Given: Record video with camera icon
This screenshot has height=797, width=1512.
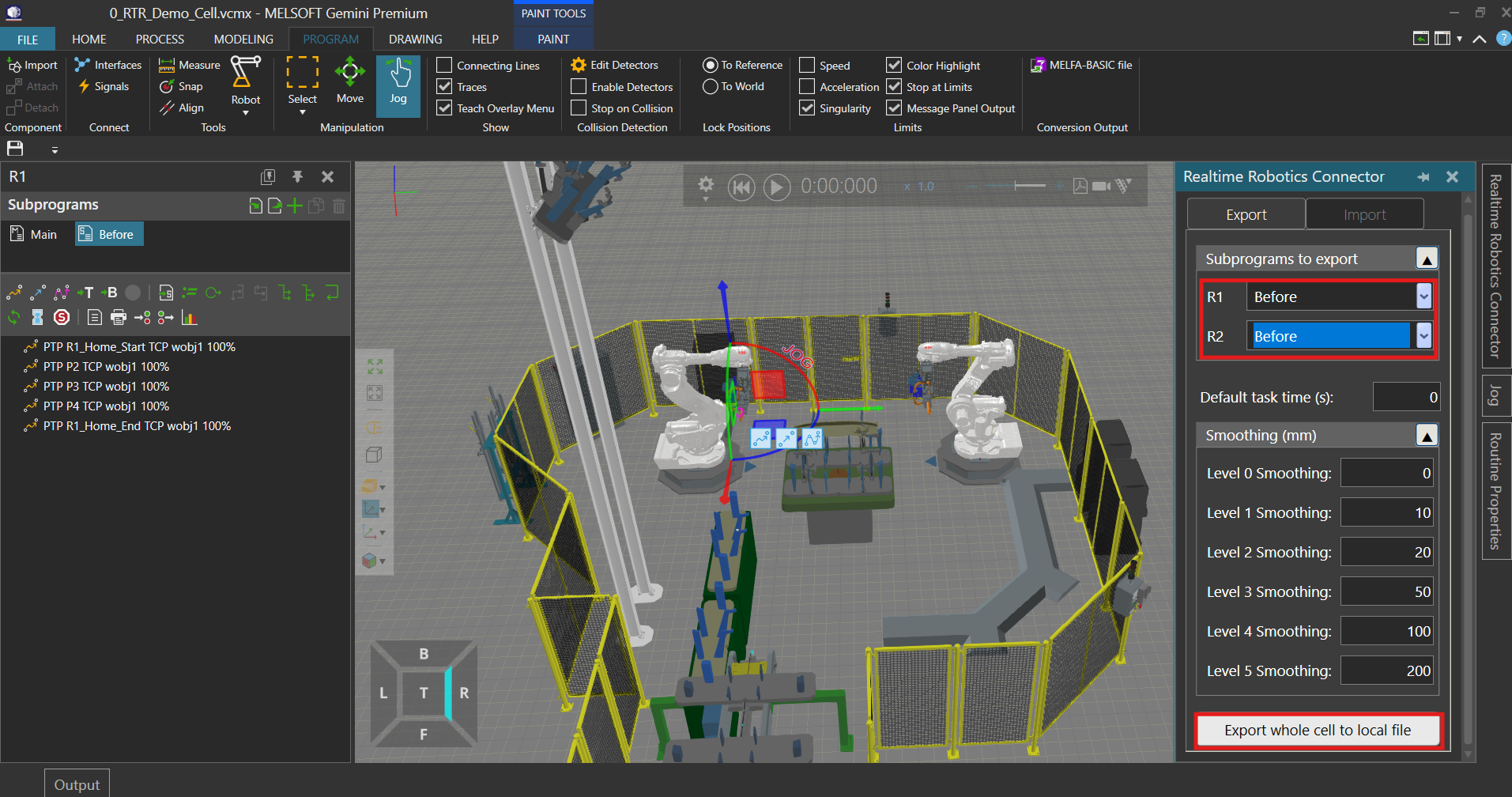Looking at the screenshot, I should [x=1101, y=186].
